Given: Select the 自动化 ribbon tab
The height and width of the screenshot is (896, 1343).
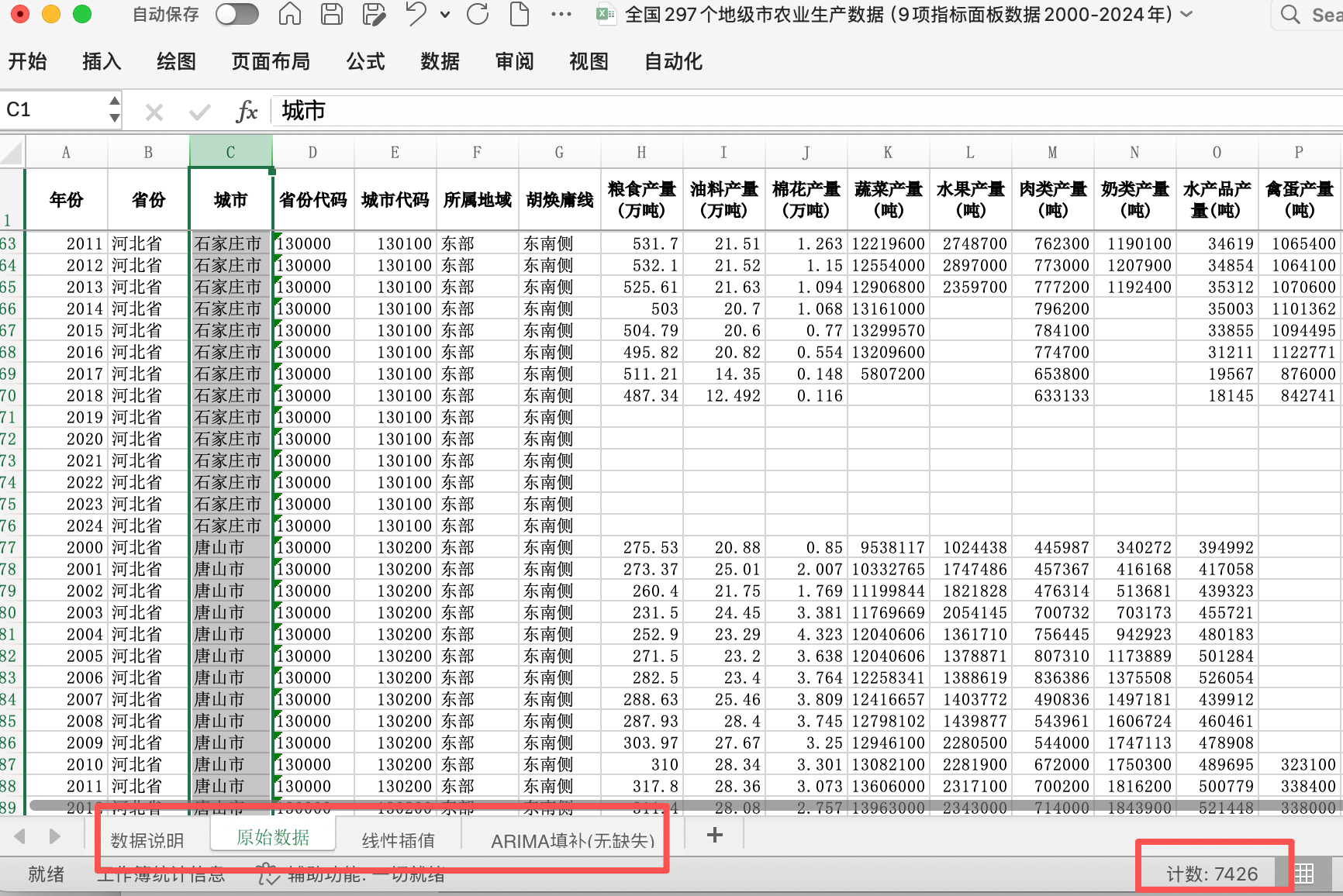Looking at the screenshot, I should point(673,61).
